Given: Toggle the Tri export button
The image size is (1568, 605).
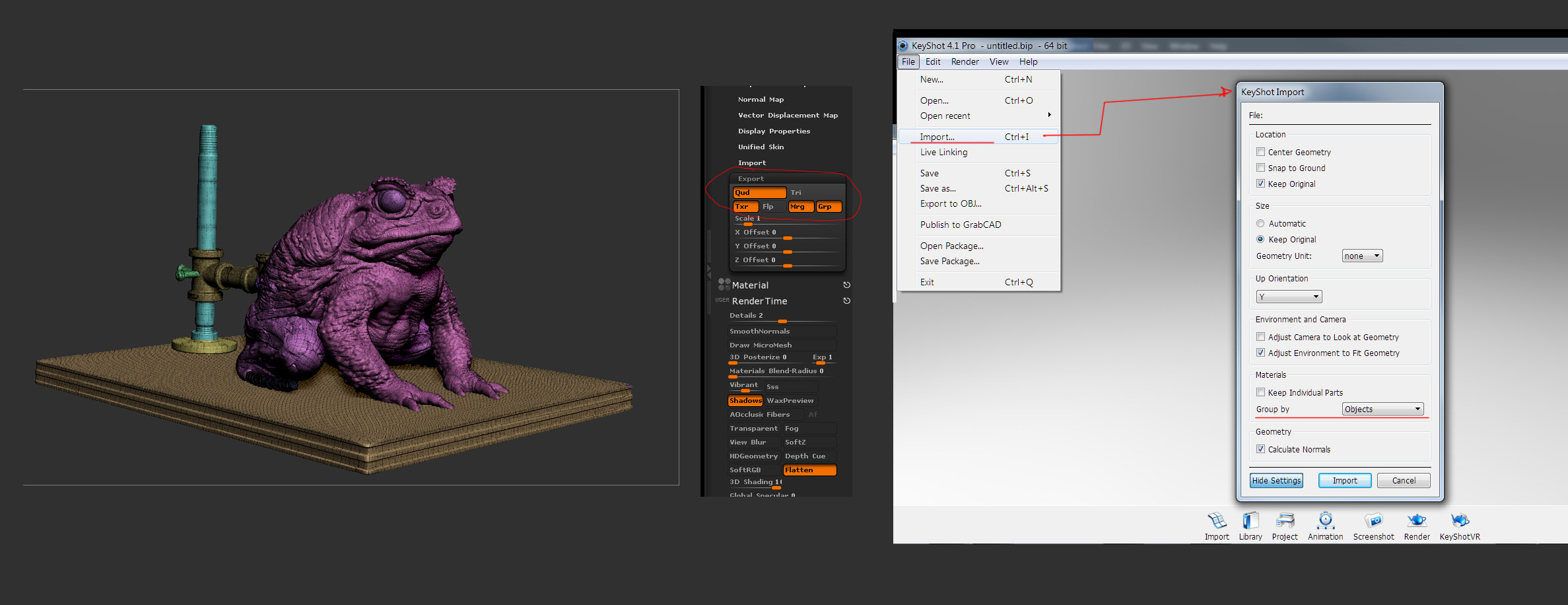Looking at the screenshot, I should tap(815, 192).
